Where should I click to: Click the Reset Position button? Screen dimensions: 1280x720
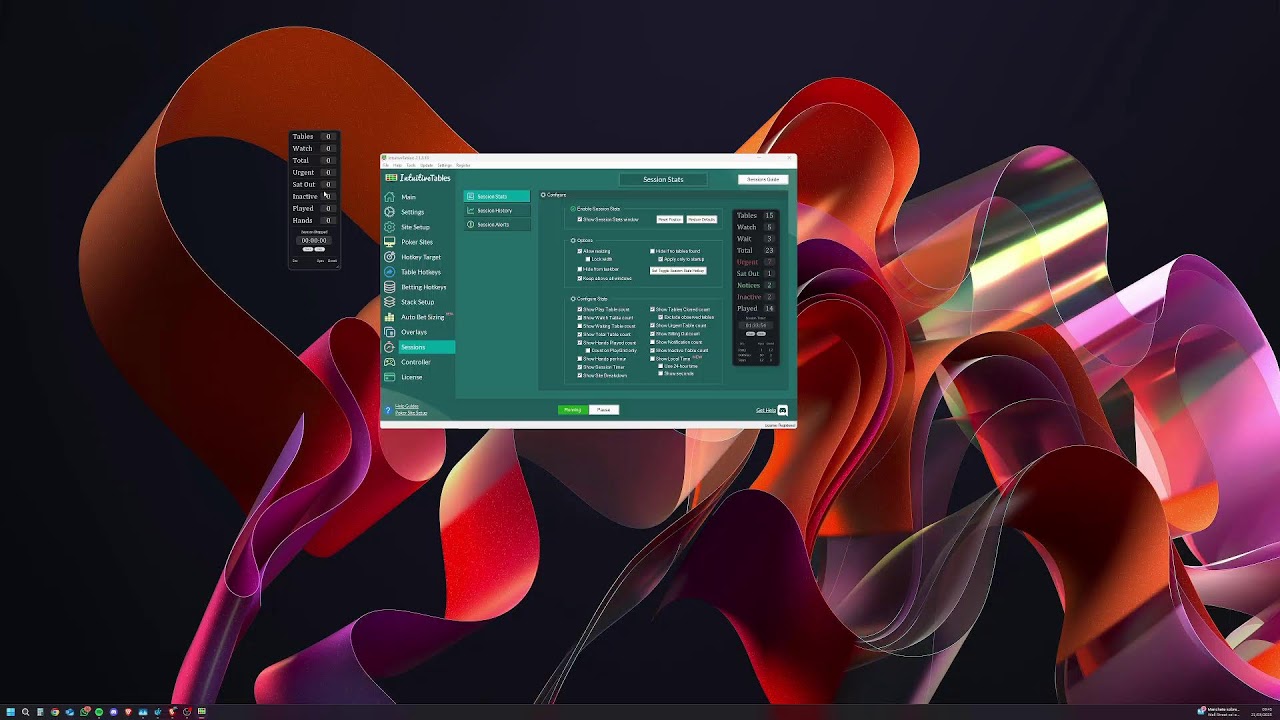pos(669,219)
